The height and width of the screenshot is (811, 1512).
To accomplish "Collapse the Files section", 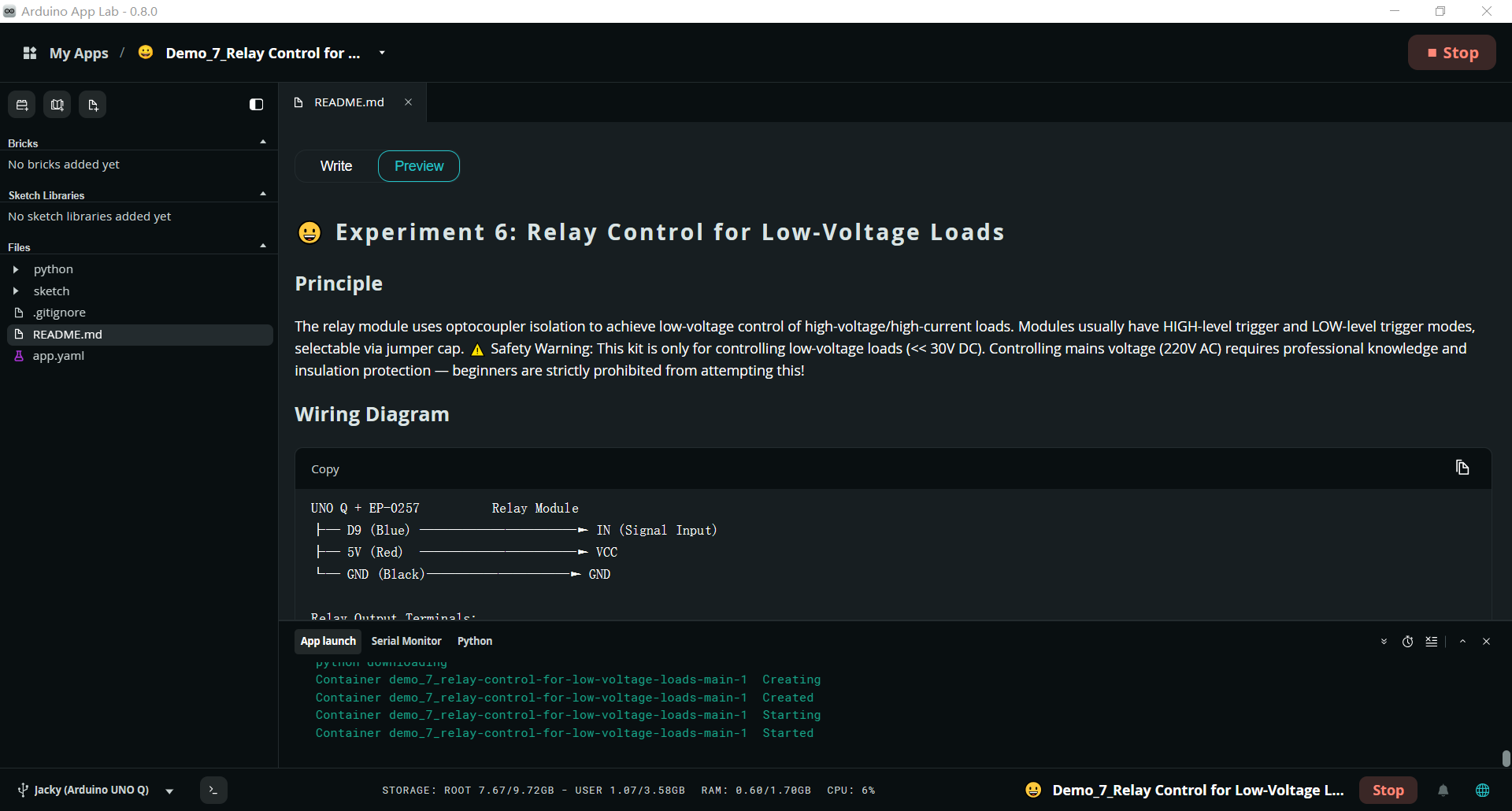I will pyautogui.click(x=263, y=246).
